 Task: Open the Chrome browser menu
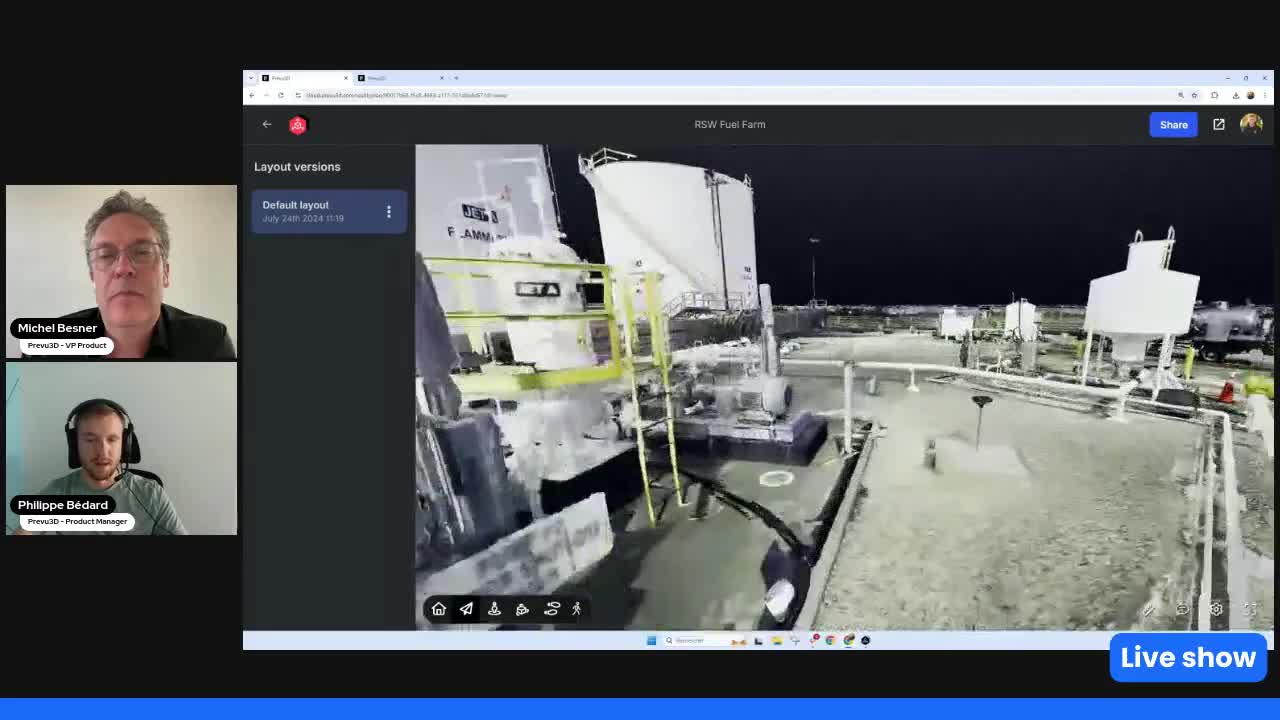click(x=1264, y=95)
